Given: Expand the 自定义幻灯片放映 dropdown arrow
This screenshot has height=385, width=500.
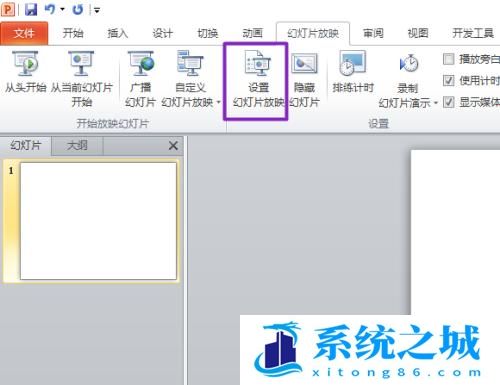Looking at the screenshot, I should point(219,102).
